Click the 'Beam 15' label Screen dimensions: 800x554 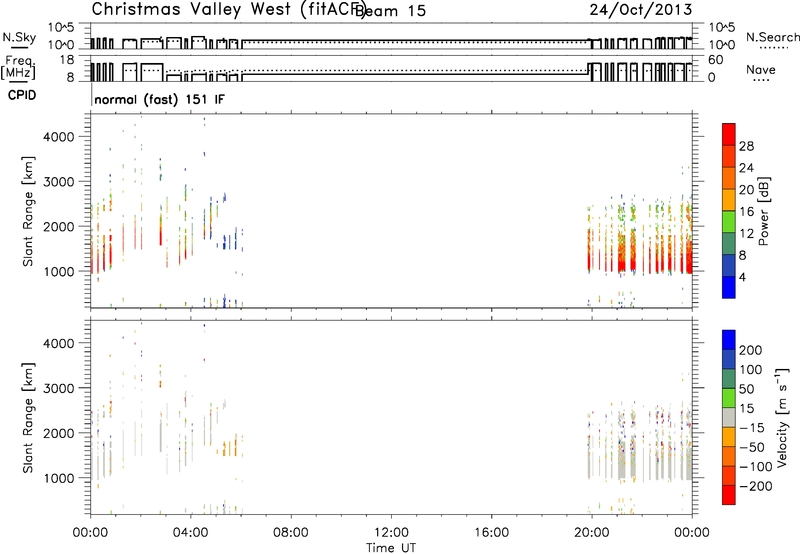pos(390,11)
